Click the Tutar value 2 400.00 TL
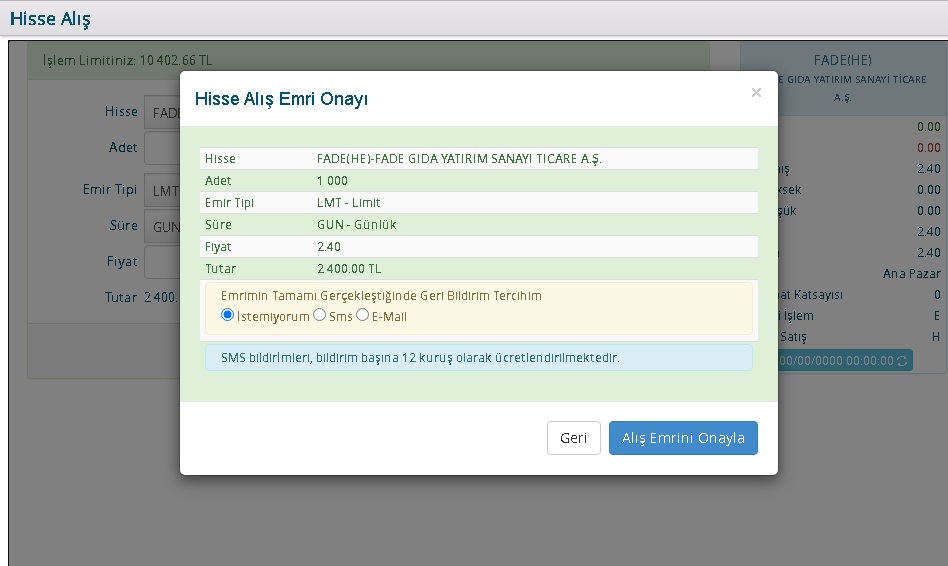The width and height of the screenshot is (948, 566). coord(349,268)
